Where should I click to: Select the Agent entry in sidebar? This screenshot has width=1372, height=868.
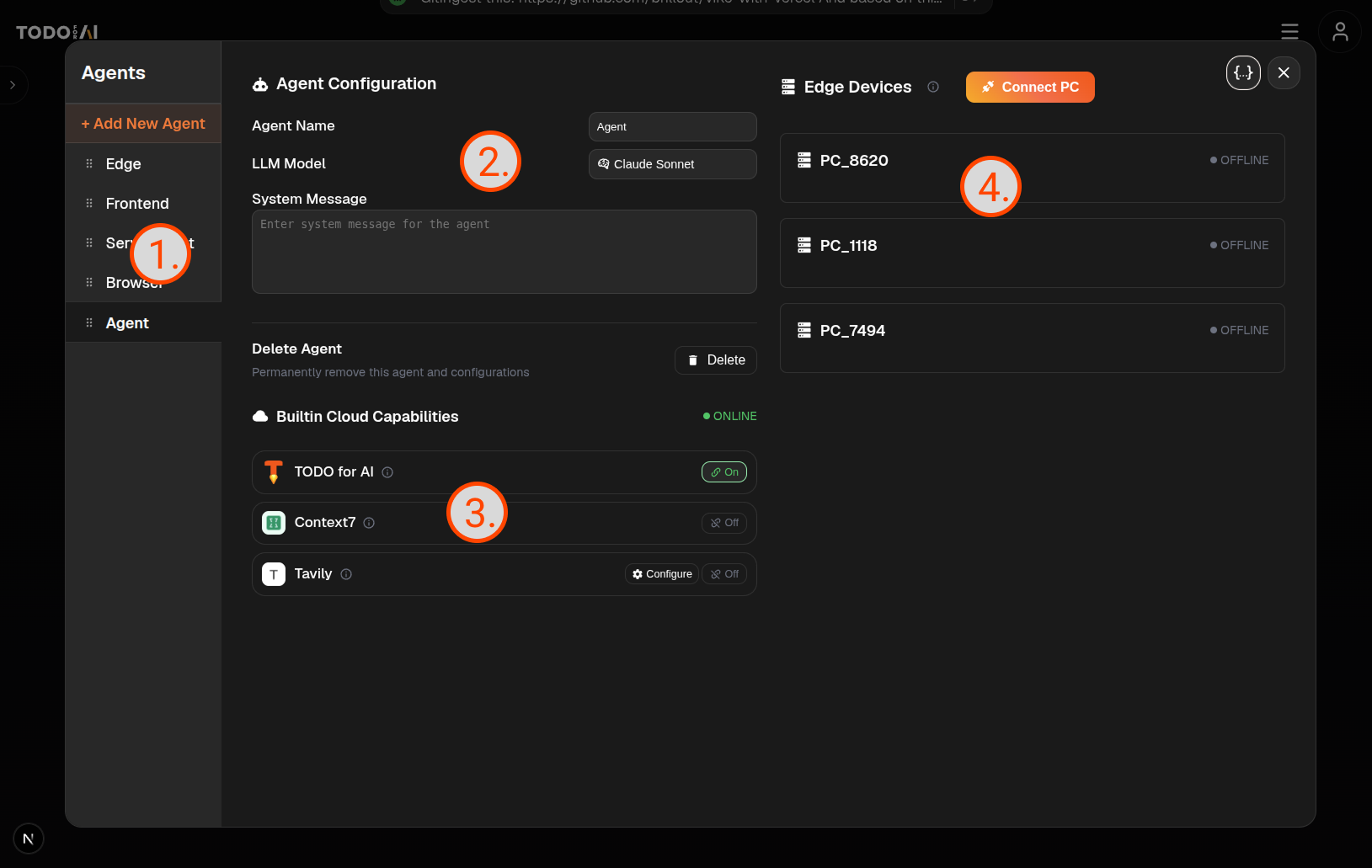tap(127, 323)
